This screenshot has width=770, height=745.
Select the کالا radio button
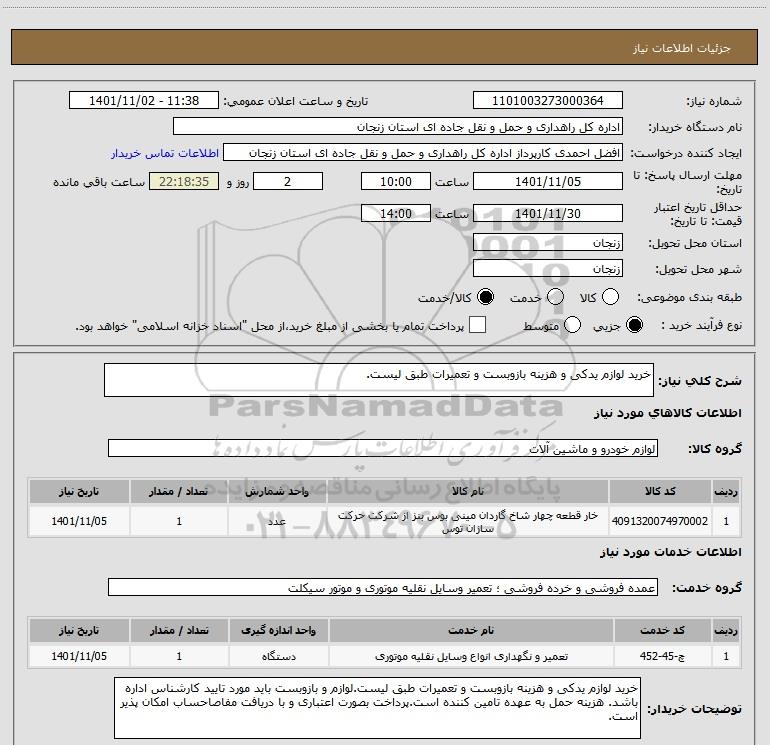click(610, 297)
